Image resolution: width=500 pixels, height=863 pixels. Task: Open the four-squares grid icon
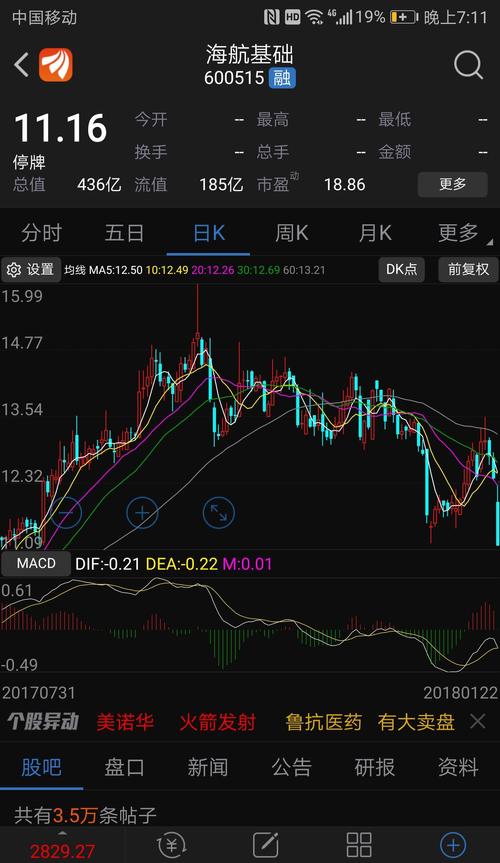(x=359, y=844)
